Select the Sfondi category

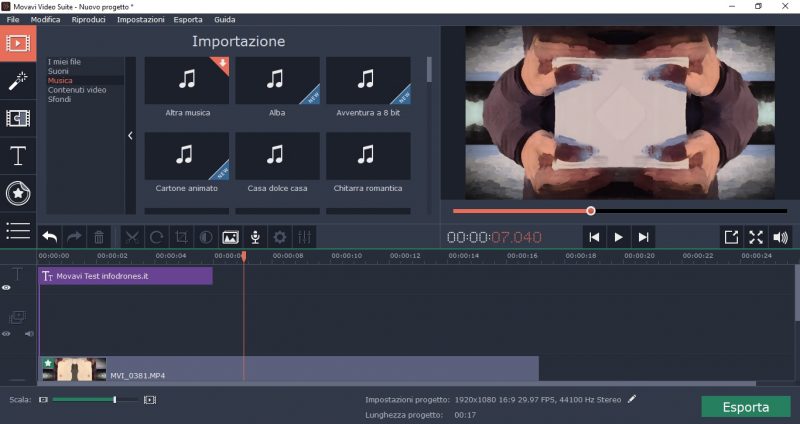click(59, 99)
